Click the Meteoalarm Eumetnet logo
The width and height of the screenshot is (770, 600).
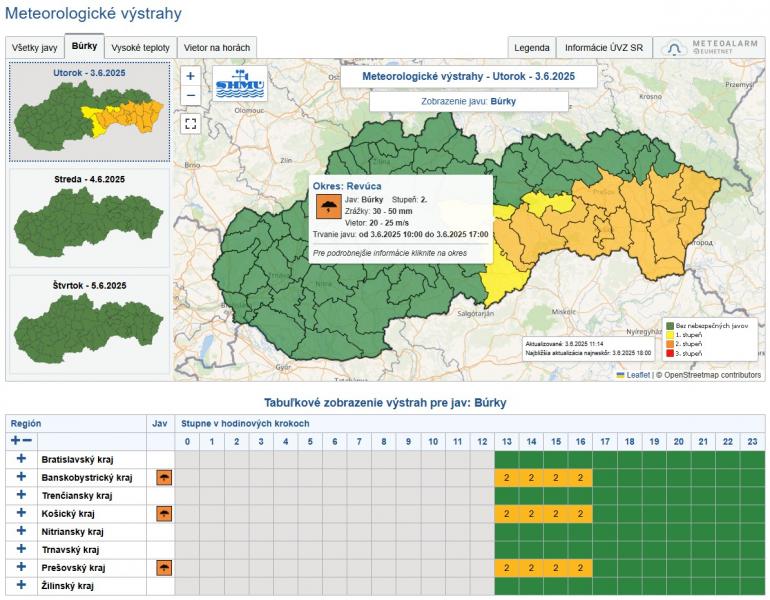tap(709, 48)
